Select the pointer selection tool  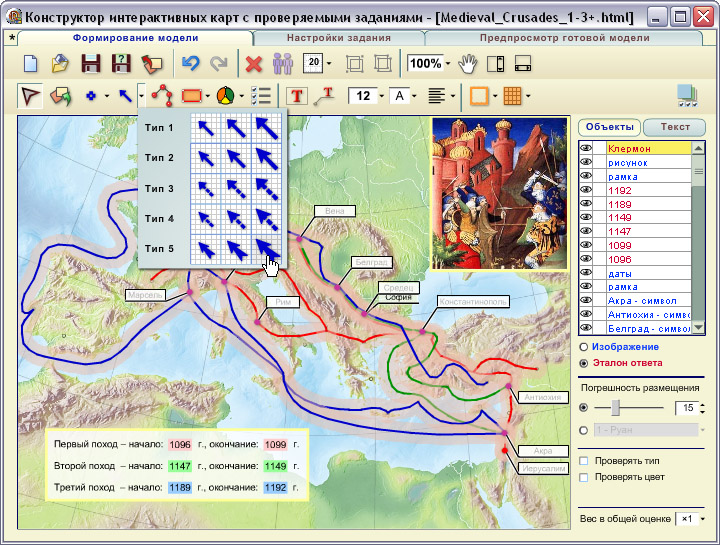pos(30,96)
